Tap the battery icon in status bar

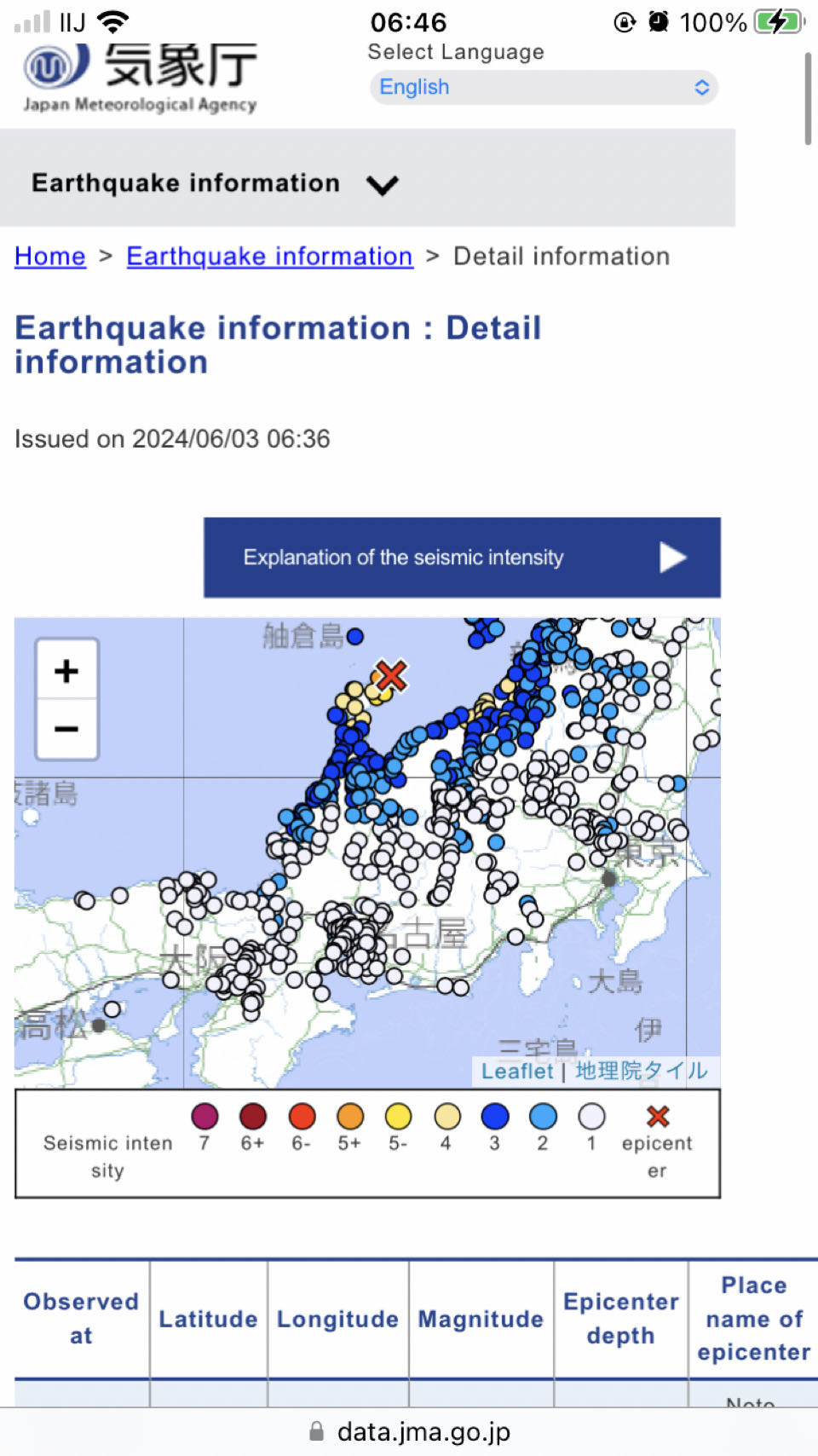coord(779,21)
